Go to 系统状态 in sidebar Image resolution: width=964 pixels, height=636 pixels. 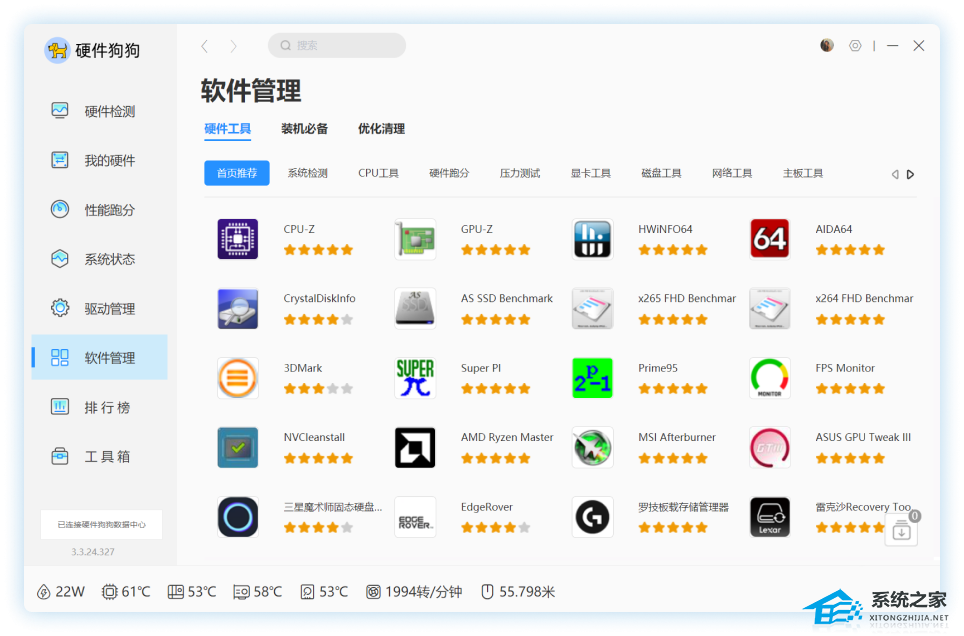pyautogui.click(x=100, y=259)
